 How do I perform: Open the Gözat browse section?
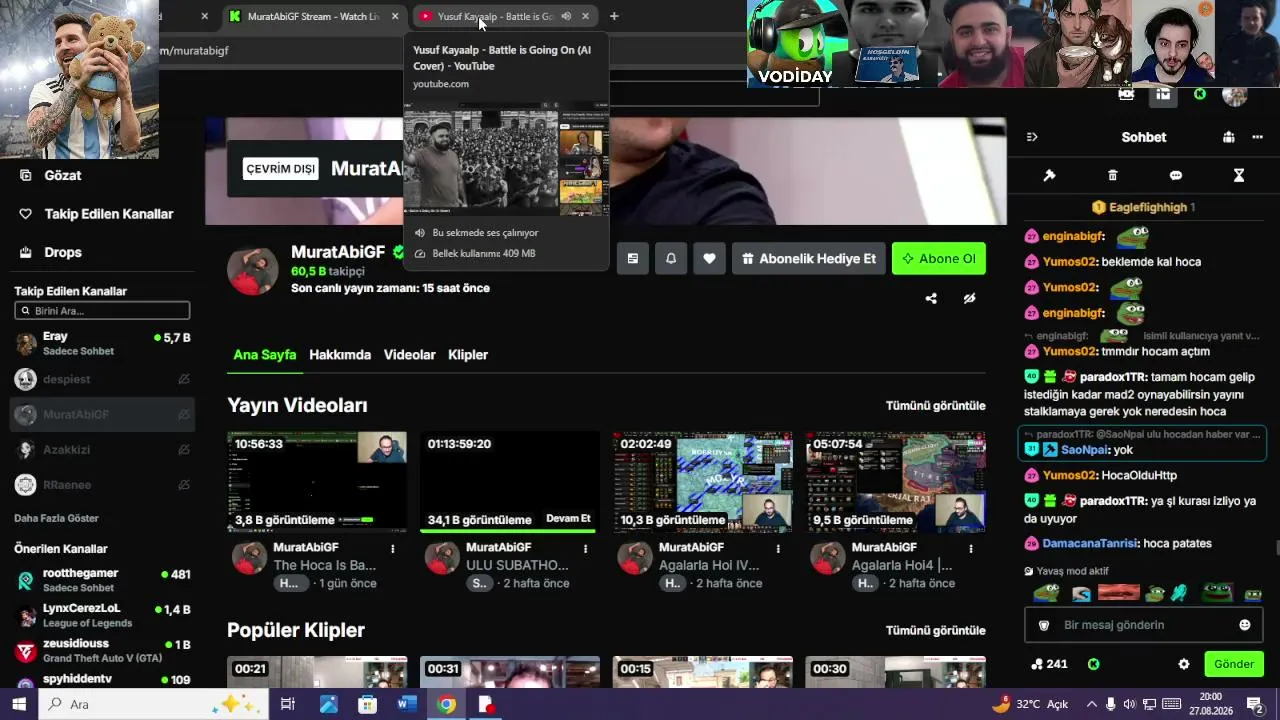point(63,175)
